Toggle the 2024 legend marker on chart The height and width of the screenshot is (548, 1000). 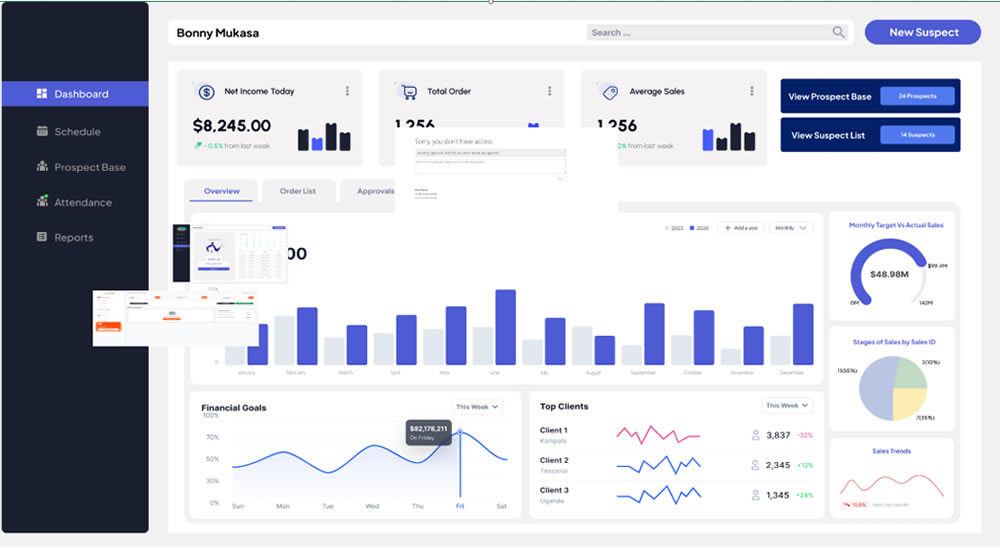click(x=692, y=228)
